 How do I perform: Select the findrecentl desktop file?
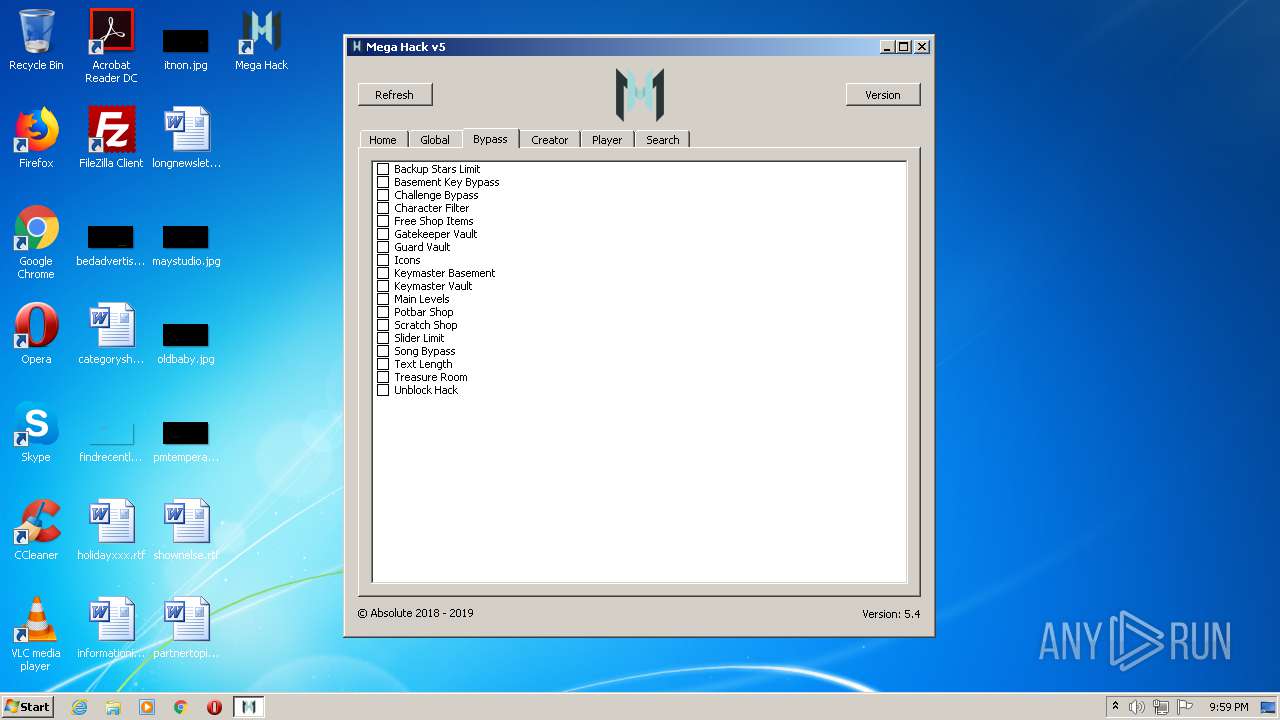(x=111, y=442)
